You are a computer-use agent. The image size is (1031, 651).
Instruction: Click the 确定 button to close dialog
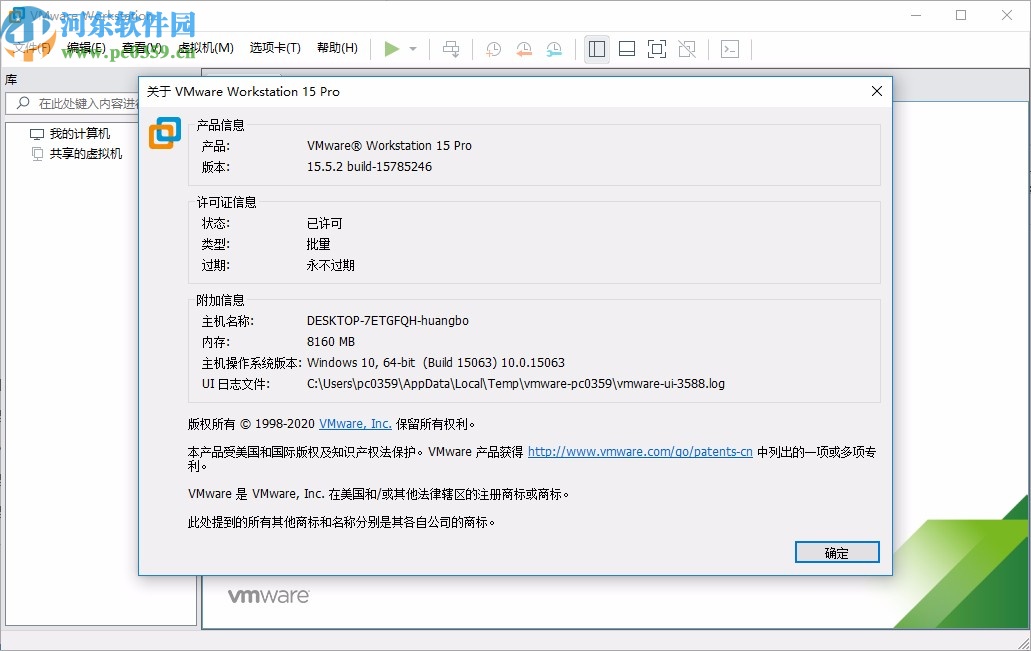coord(836,552)
